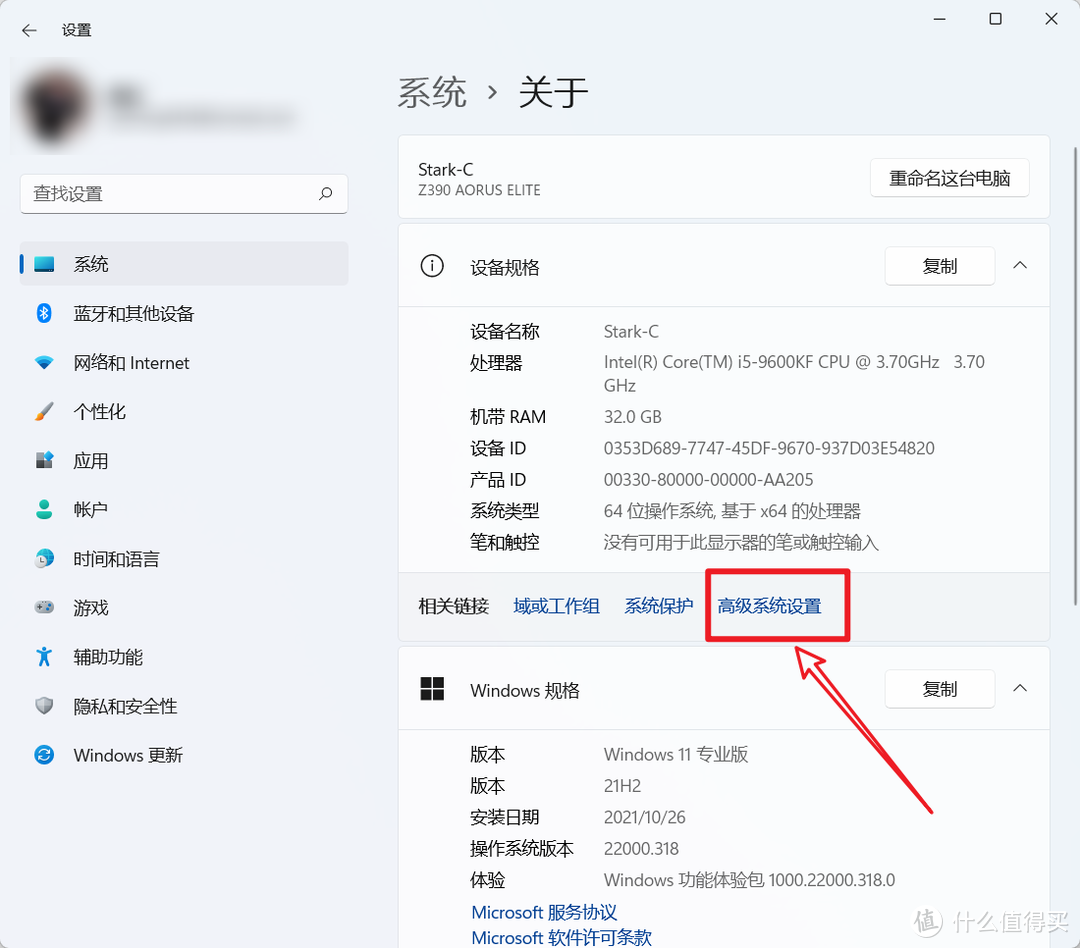This screenshot has height=948, width=1080.
Task: Collapse the Windows 规格 section
Action: pyautogui.click(x=1020, y=688)
